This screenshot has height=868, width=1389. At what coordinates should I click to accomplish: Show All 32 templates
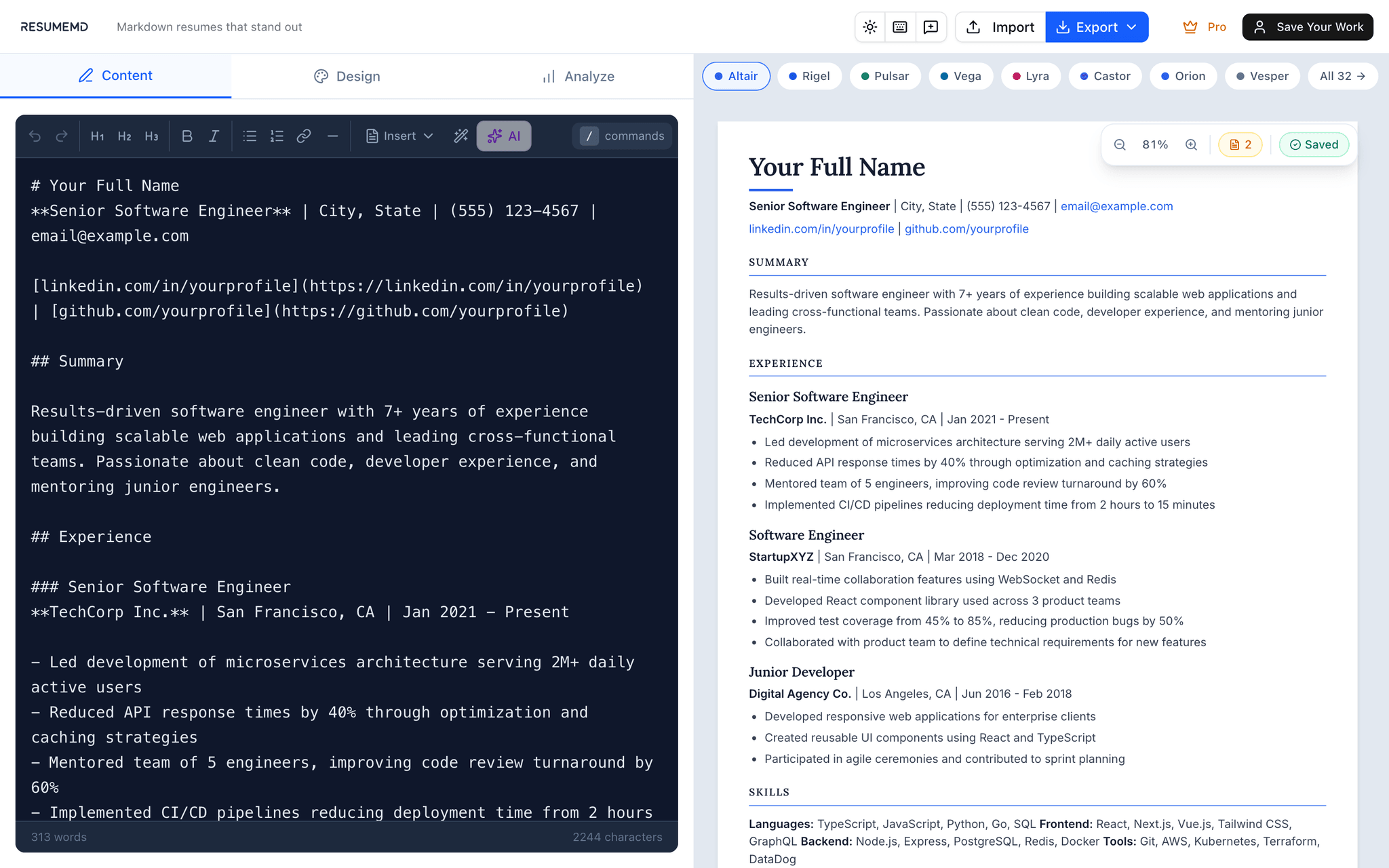coord(1343,76)
